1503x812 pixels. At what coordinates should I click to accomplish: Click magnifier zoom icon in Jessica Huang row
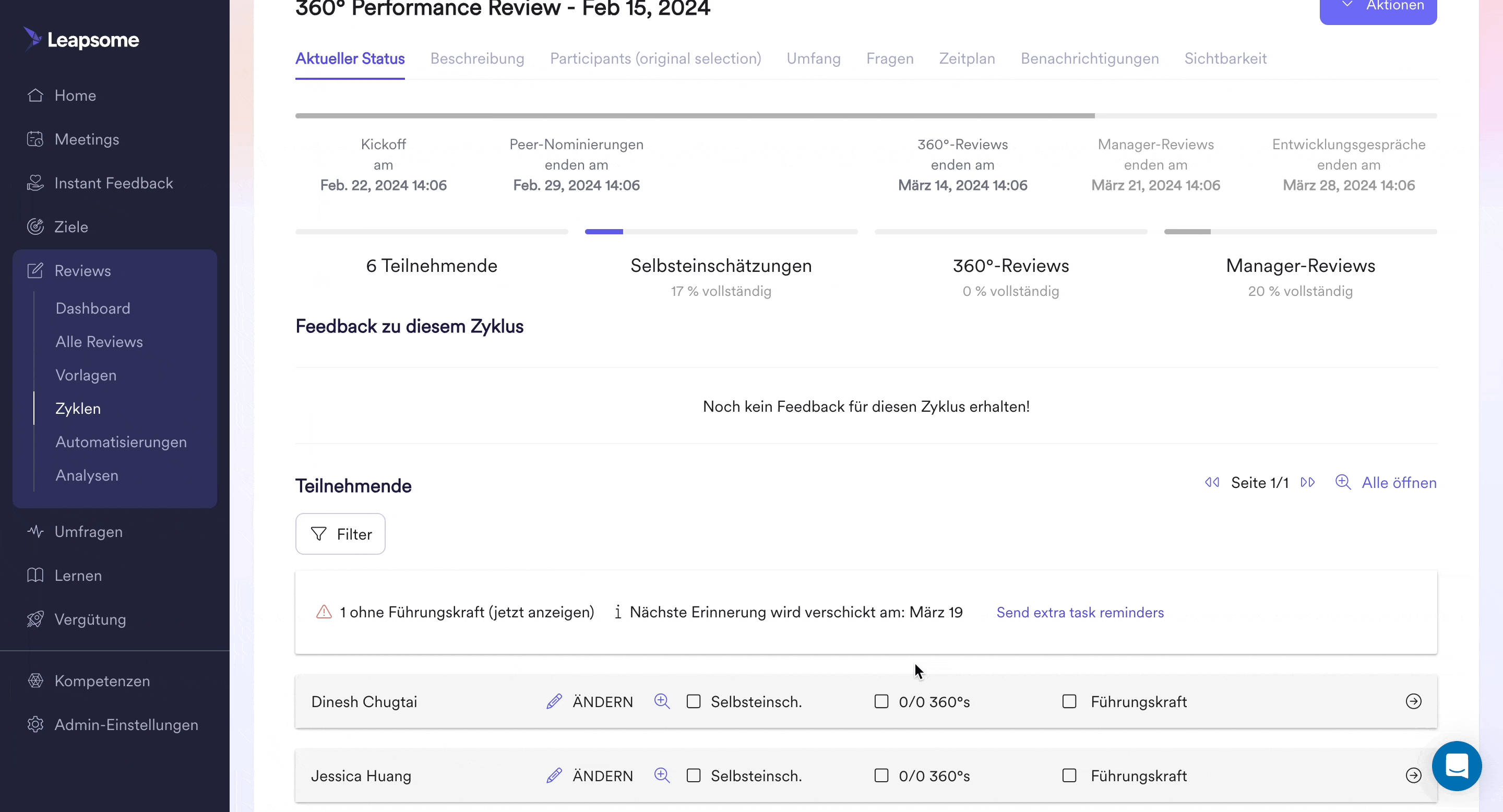(662, 775)
